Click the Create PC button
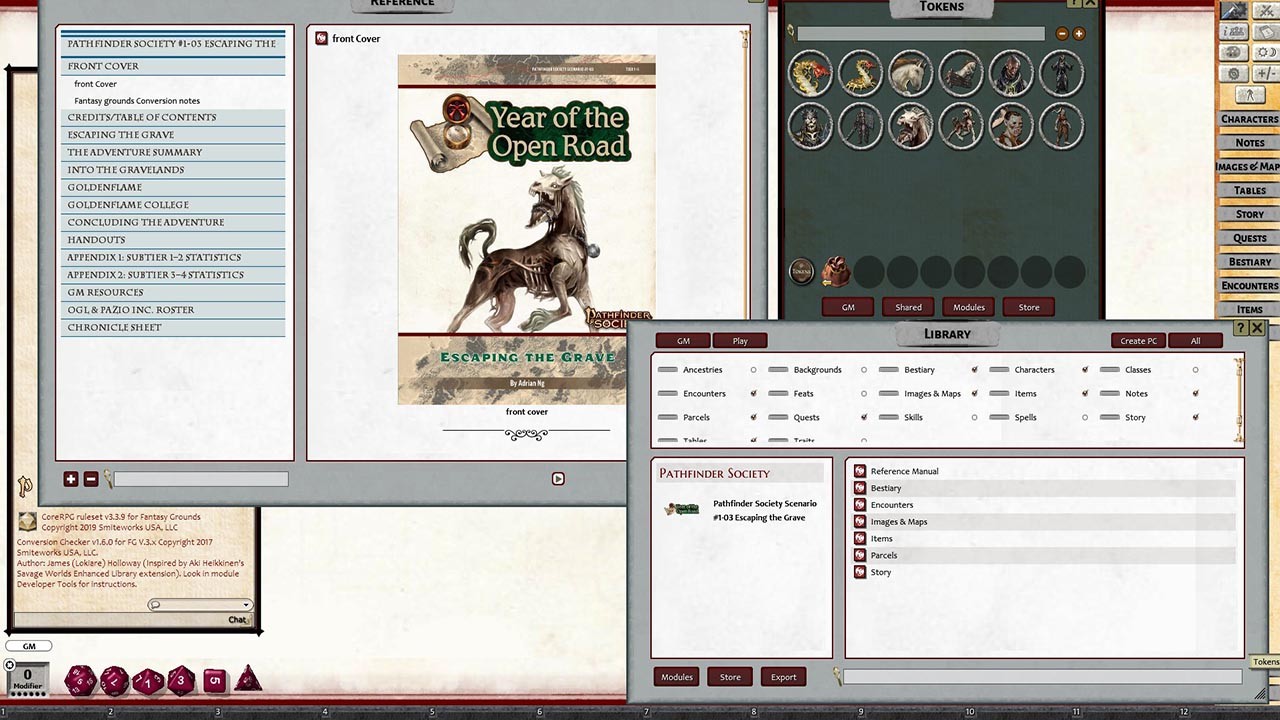The width and height of the screenshot is (1280, 720). pos(1138,340)
